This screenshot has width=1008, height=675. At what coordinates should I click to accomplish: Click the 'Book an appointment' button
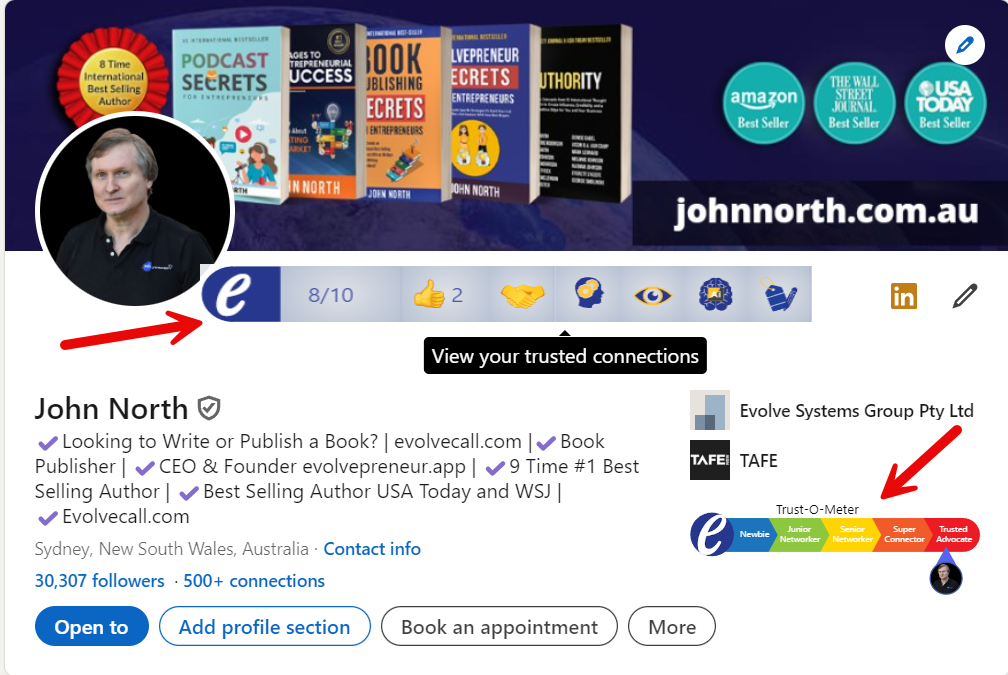pos(500,626)
